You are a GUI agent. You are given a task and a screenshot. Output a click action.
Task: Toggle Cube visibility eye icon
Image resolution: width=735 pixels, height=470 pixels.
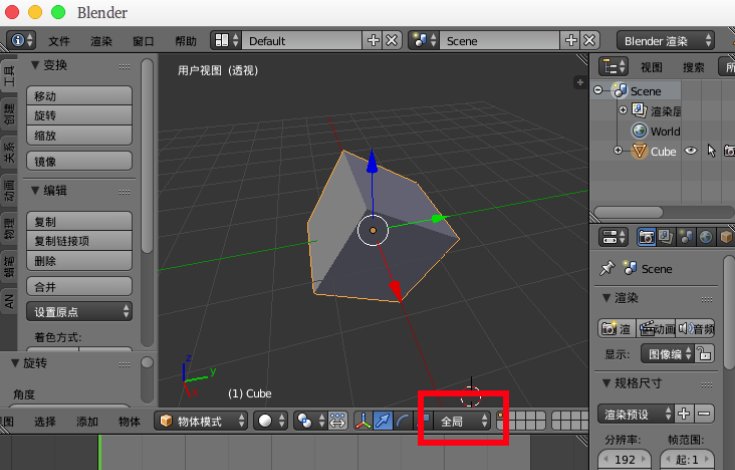689,152
